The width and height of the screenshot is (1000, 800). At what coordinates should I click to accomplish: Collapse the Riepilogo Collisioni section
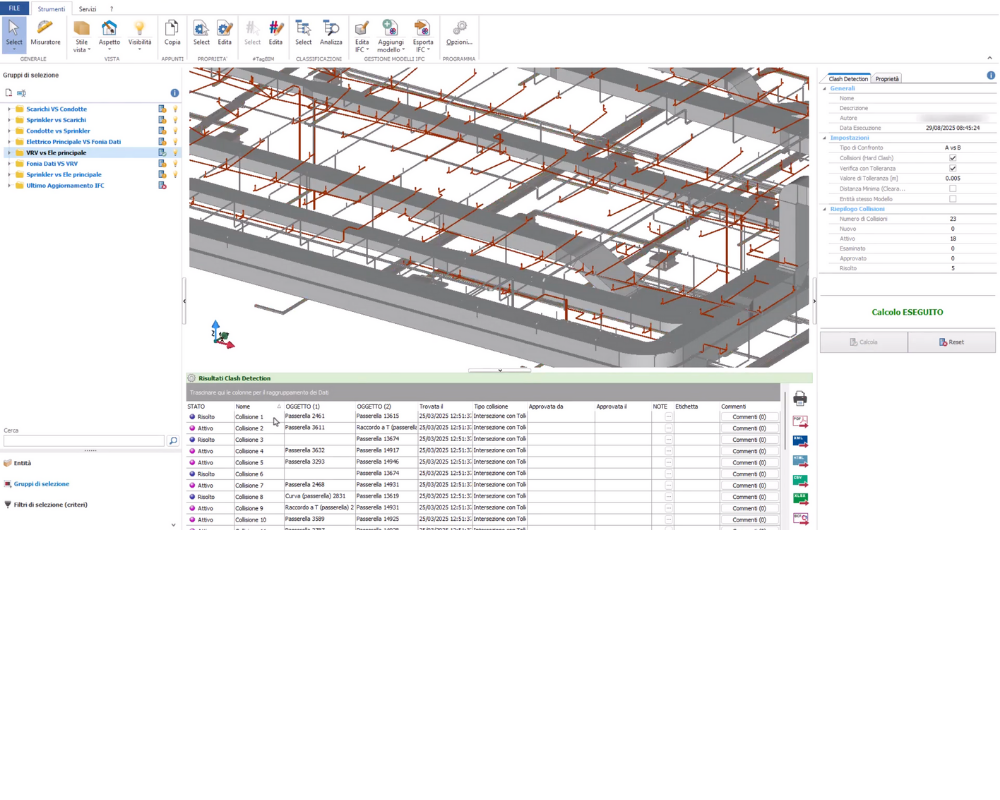click(x=825, y=209)
